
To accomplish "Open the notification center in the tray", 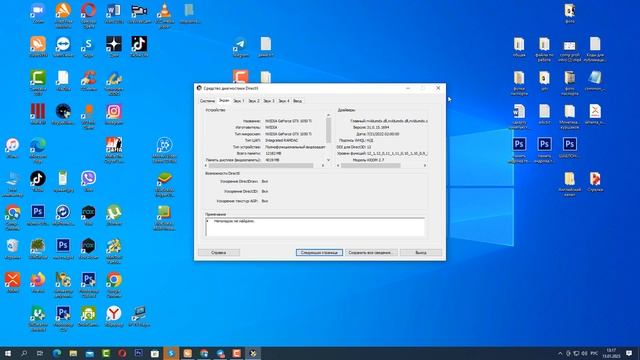I will pos(629,353).
